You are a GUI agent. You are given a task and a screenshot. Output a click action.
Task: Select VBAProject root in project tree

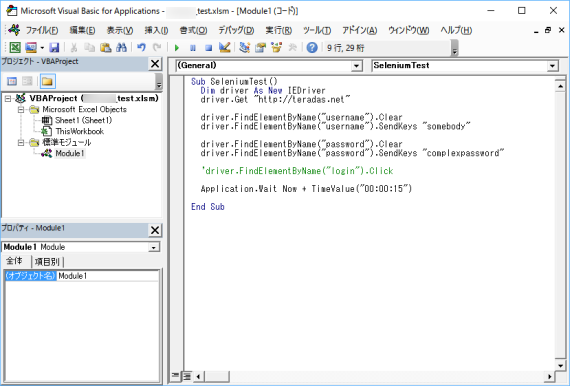[94, 98]
